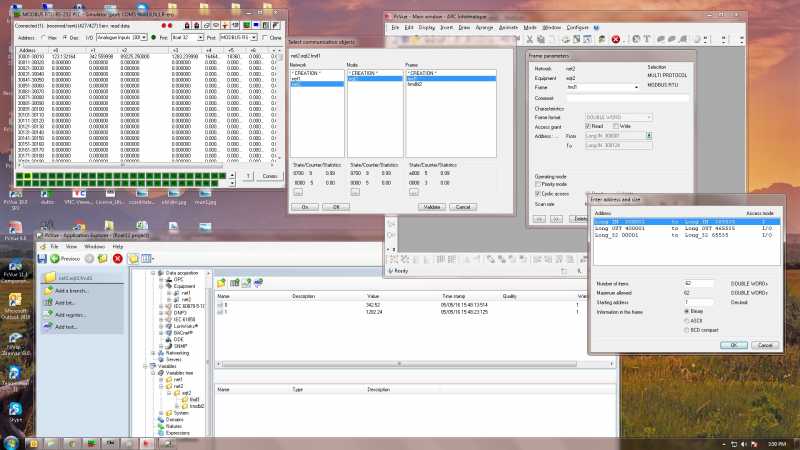This screenshot has width=800, height=450.
Task: Click Cancel in Enter address and size dialog
Action: pyautogui.click(x=765, y=345)
